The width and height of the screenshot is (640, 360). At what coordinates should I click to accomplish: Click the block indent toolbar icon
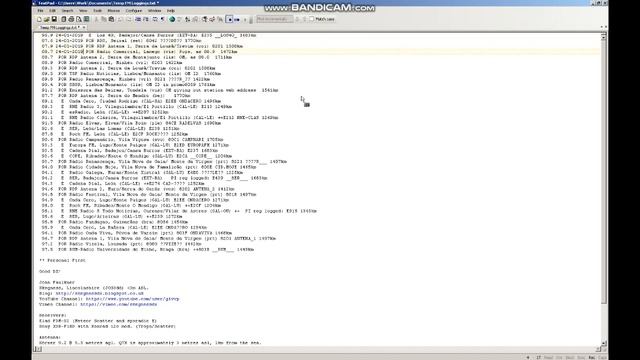(x=146, y=19)
